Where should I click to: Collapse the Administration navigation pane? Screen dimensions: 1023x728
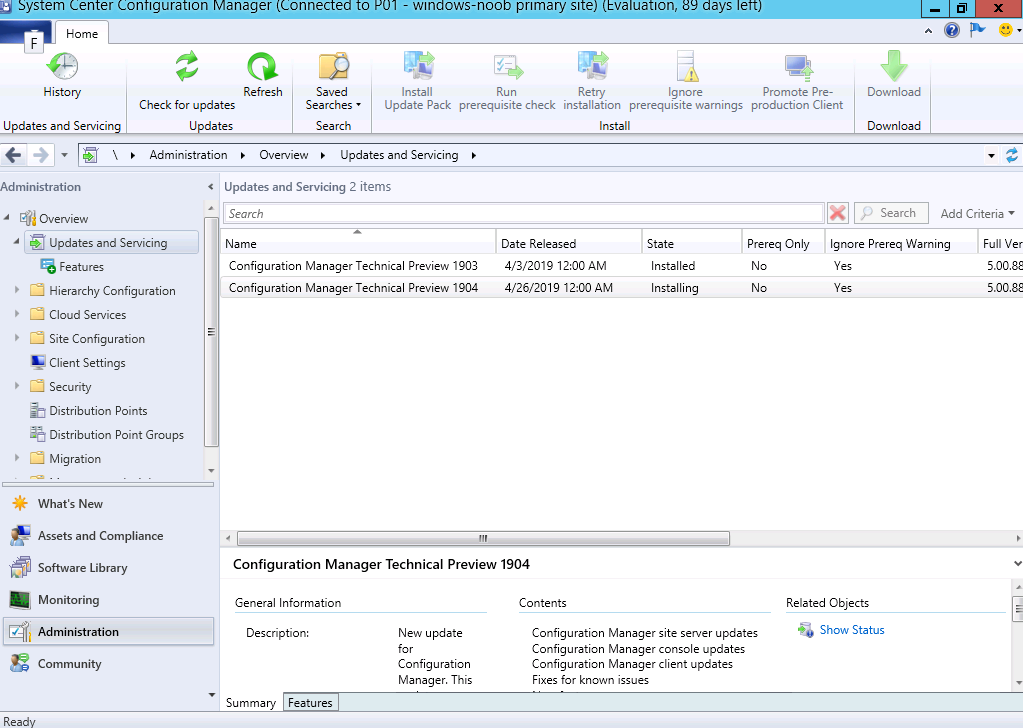coord(210,187)
